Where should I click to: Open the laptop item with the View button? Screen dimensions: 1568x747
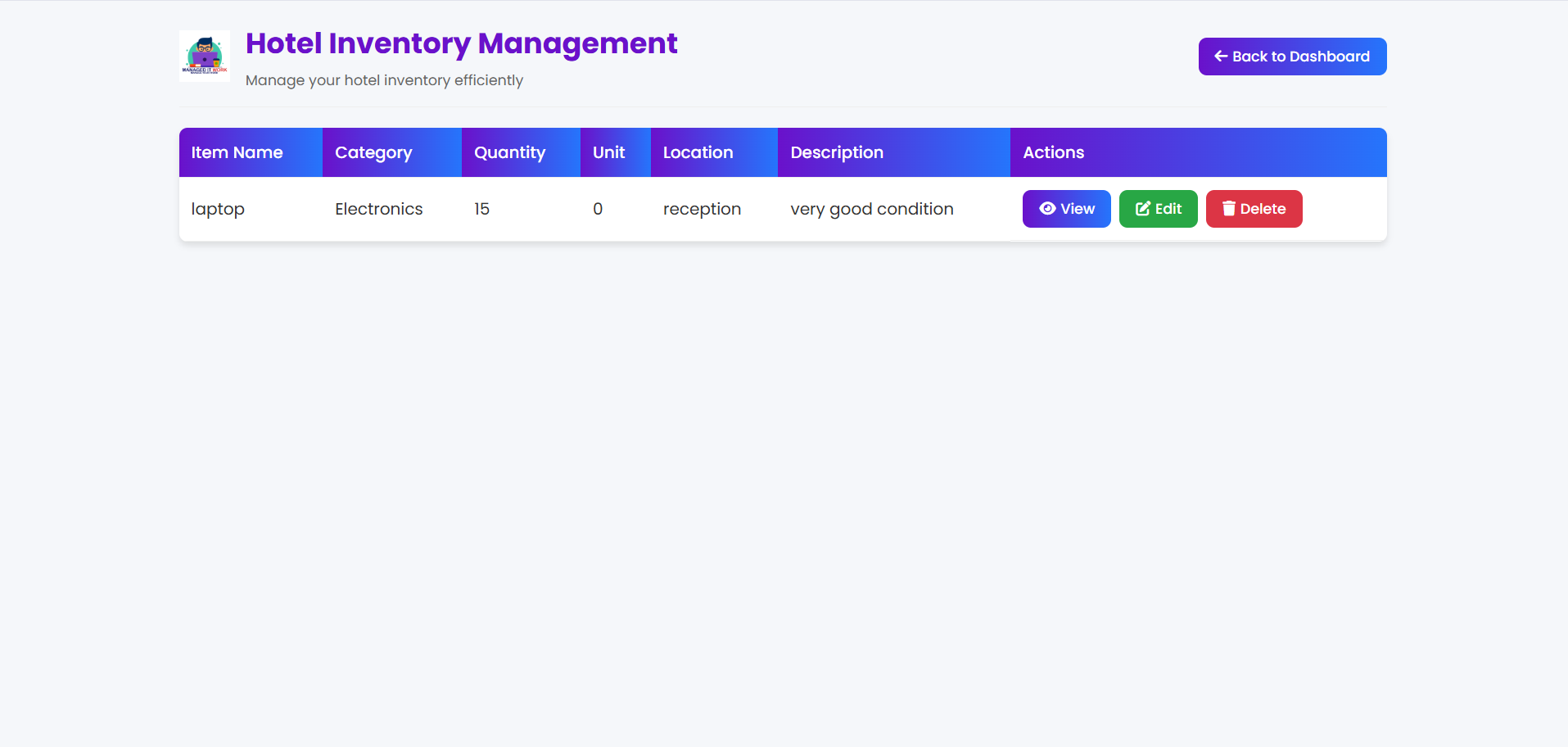pos(1066,209)
